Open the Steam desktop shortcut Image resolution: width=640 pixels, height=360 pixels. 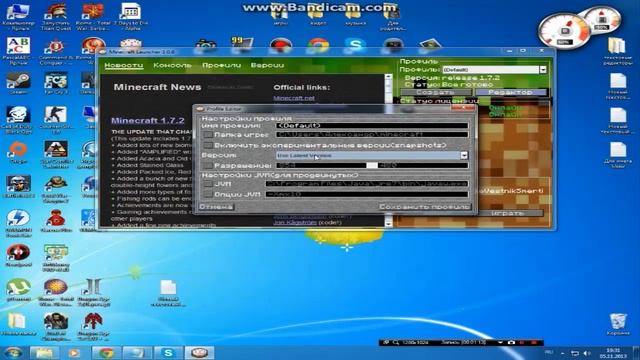click(18, 83)
